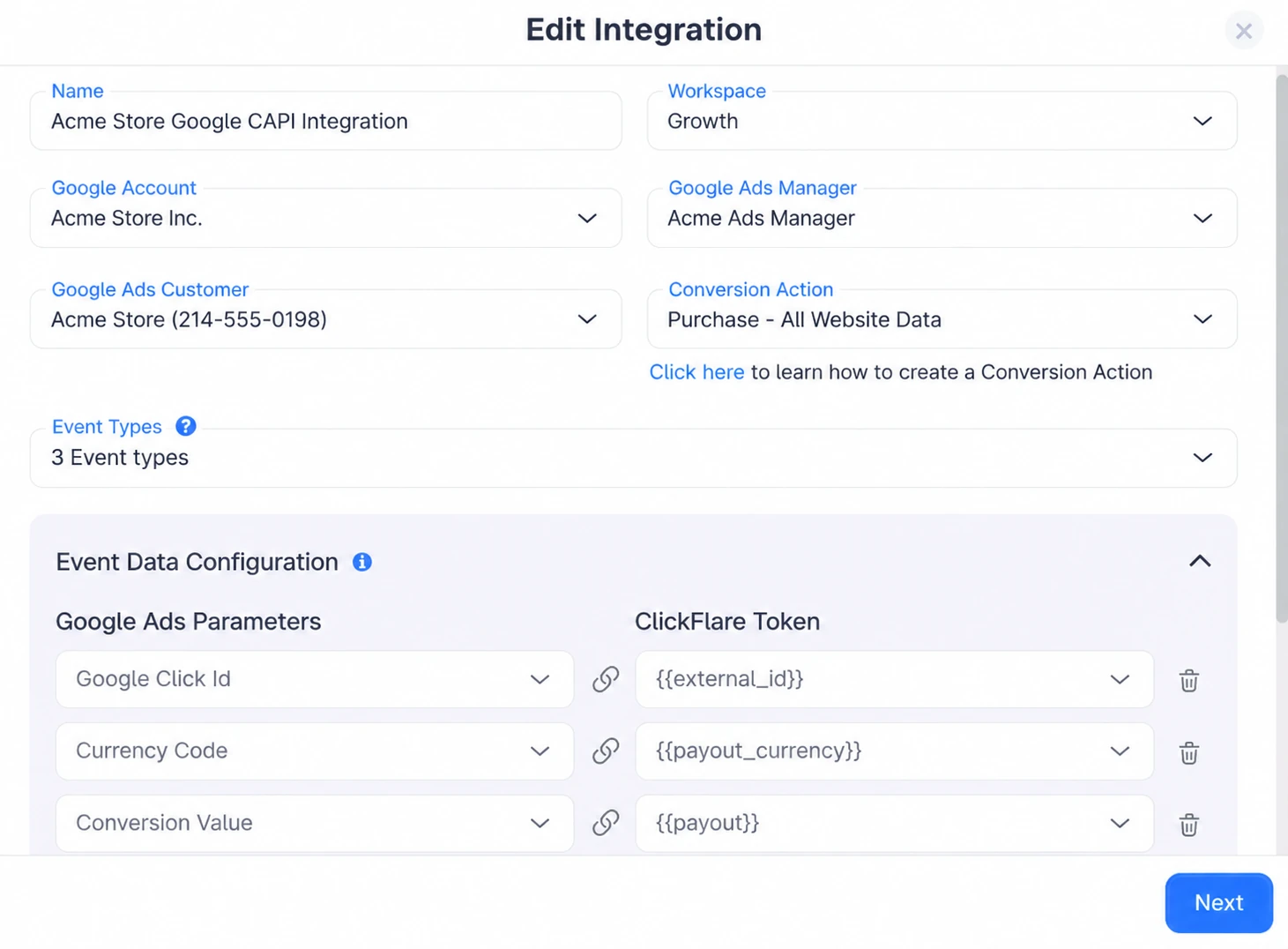
Task: Open the Event Types help question icon
Action: 185,426
